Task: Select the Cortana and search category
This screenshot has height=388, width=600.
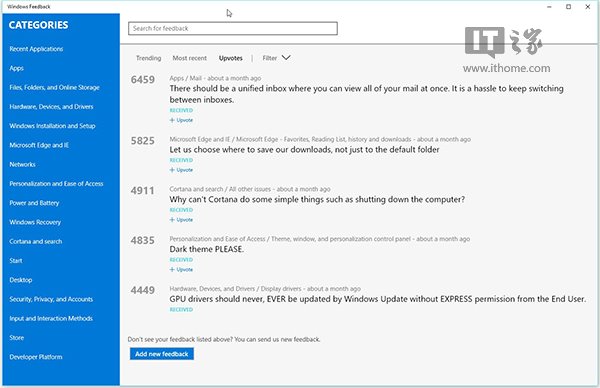Action: click(36, 241)
